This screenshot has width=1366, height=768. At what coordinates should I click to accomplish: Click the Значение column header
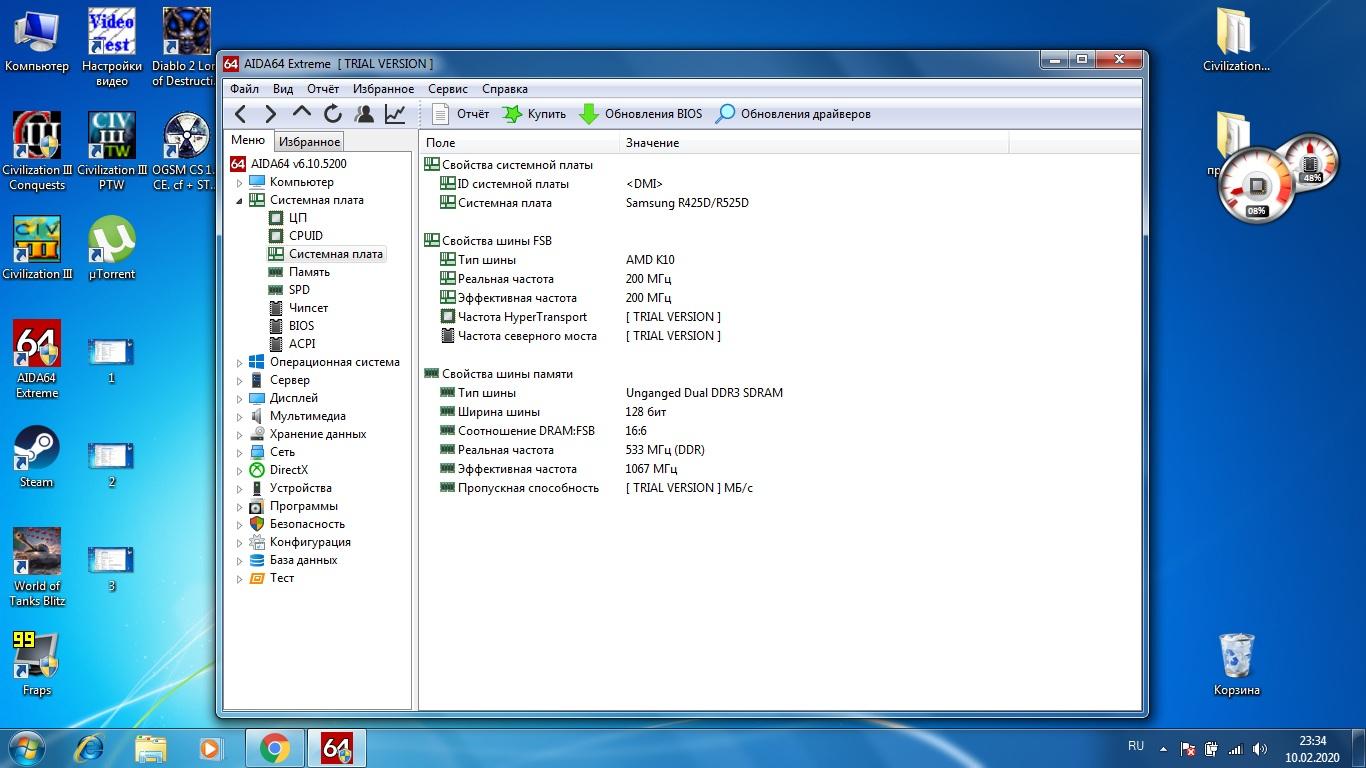(652, 143)
